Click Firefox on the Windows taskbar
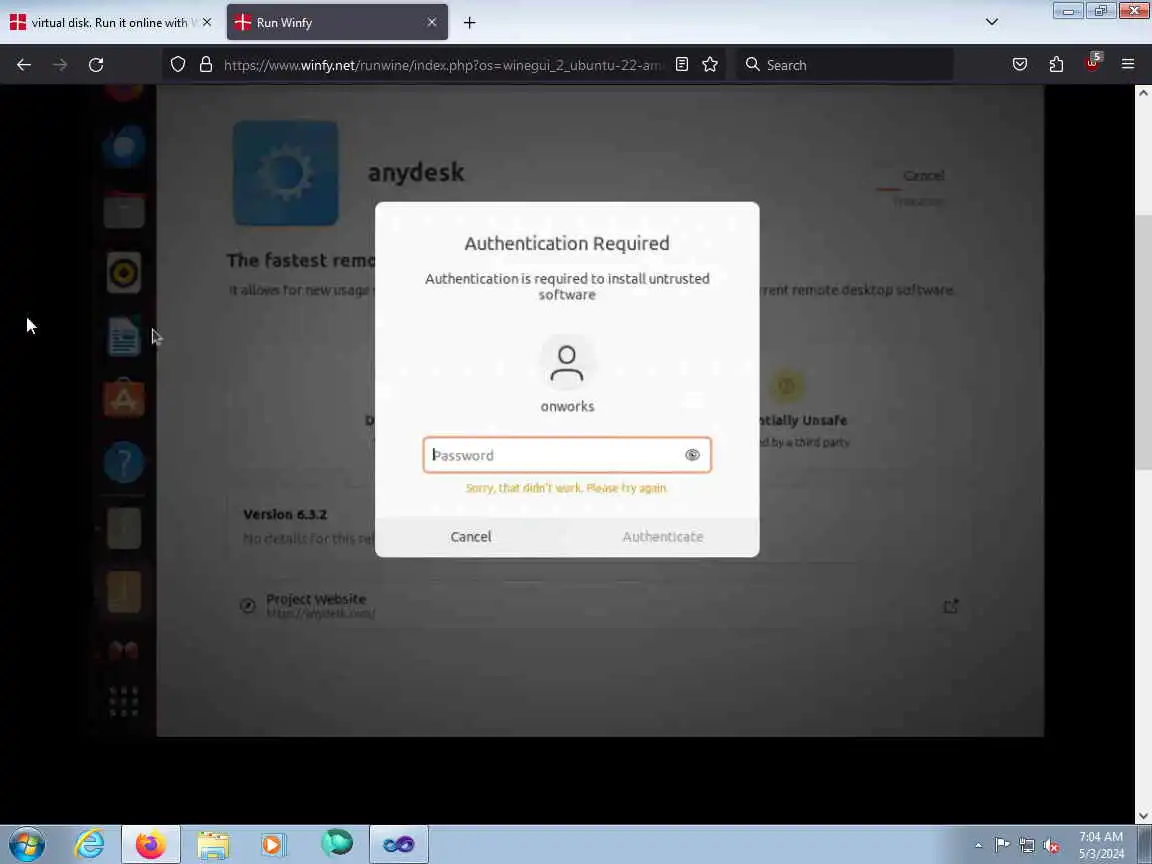Screen dimensions: 1152x864 [151, 845]
